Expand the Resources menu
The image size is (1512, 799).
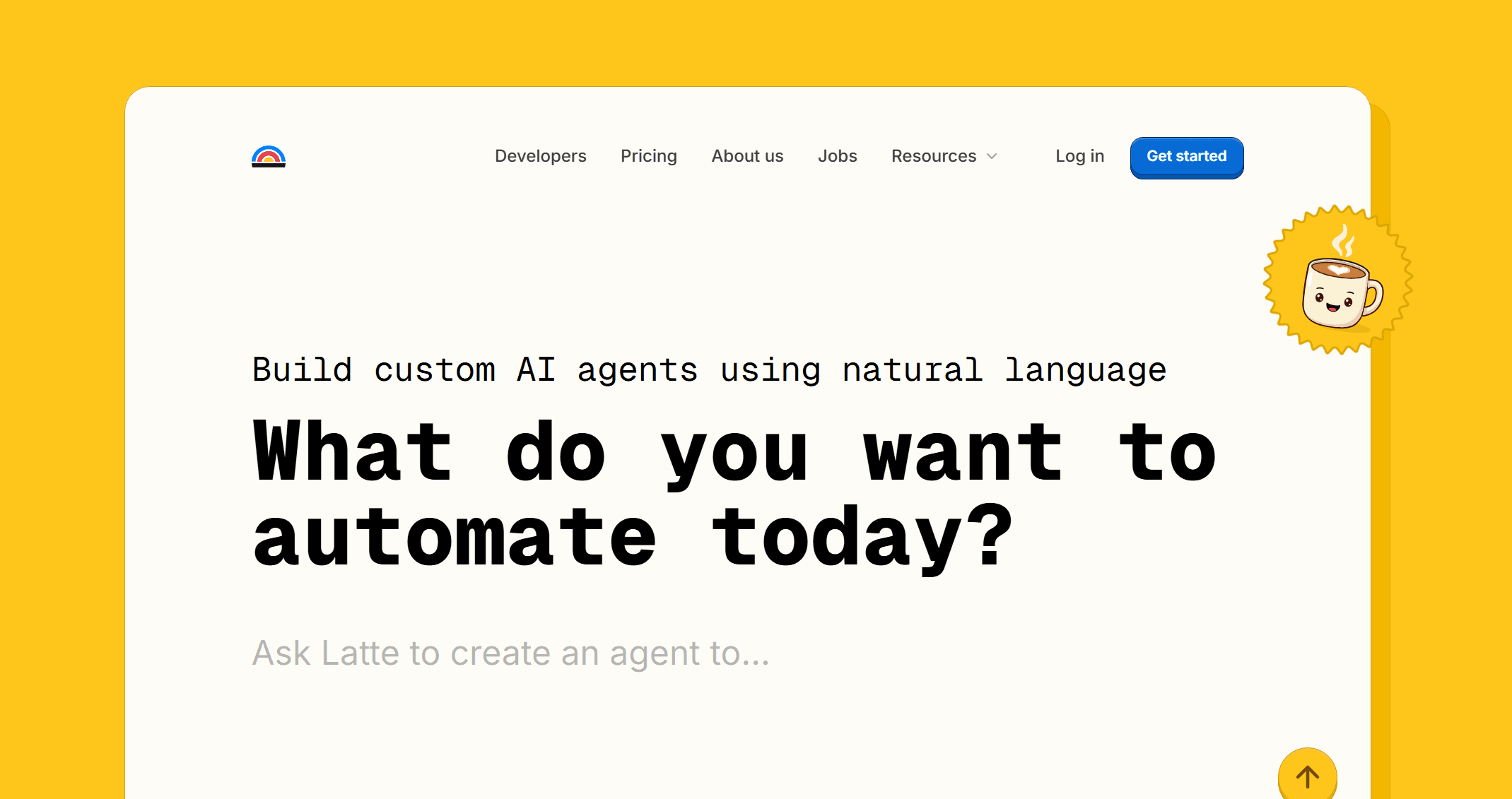933,156
